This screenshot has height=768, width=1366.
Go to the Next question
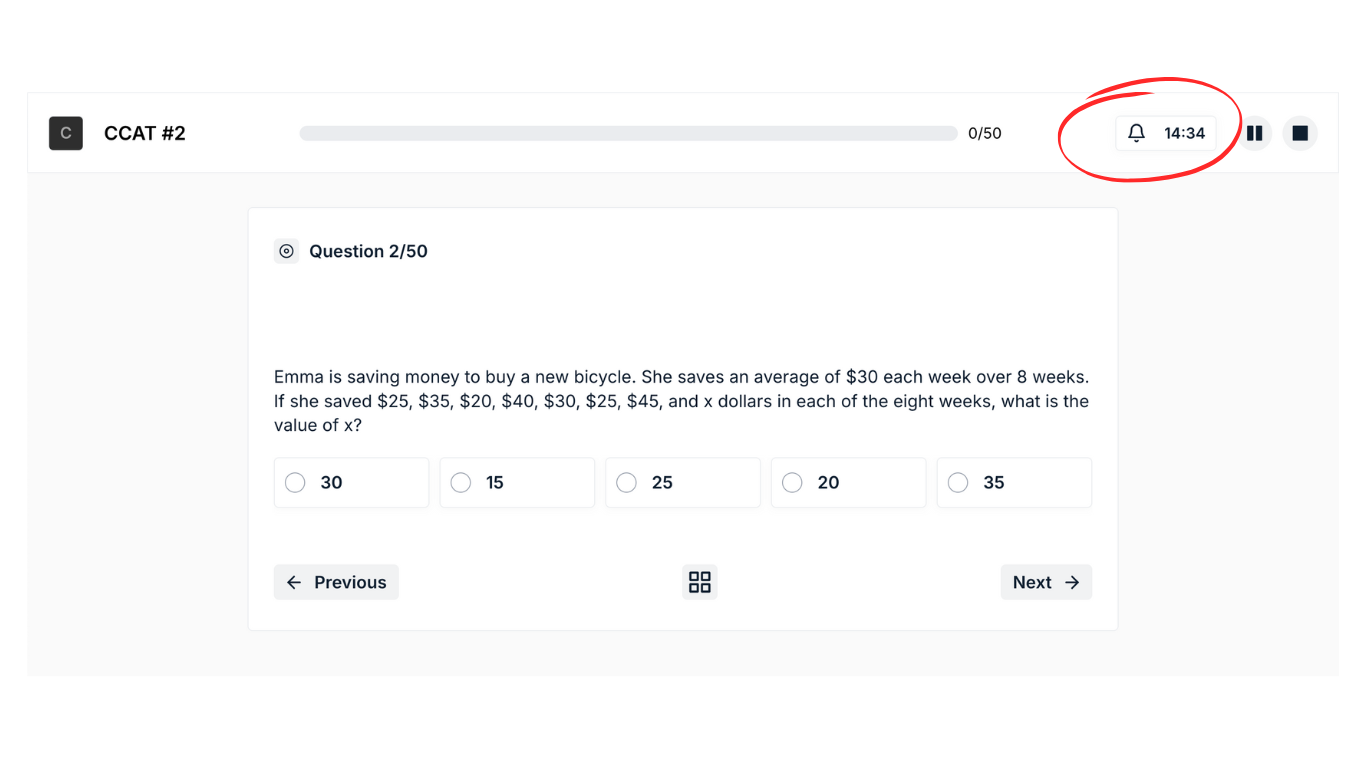tap(1045, 582)
